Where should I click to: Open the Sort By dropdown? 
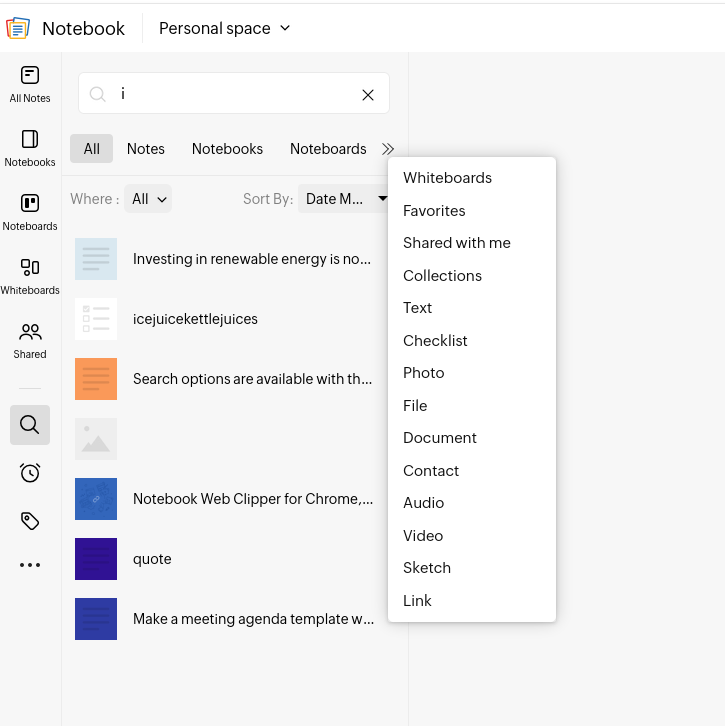click(x=345, y=199)
